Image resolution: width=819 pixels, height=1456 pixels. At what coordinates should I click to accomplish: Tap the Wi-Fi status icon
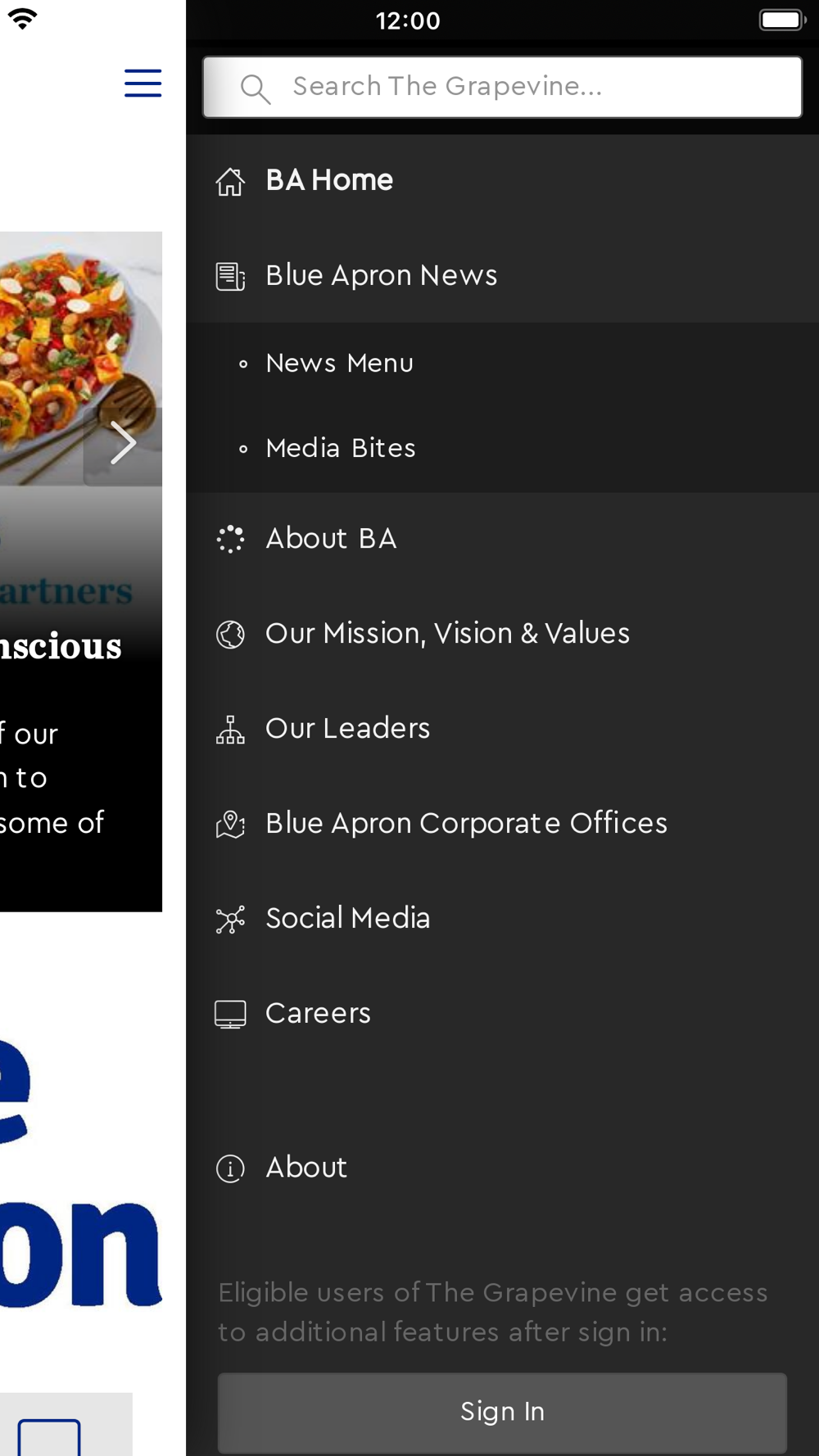(x=23, y=19)
